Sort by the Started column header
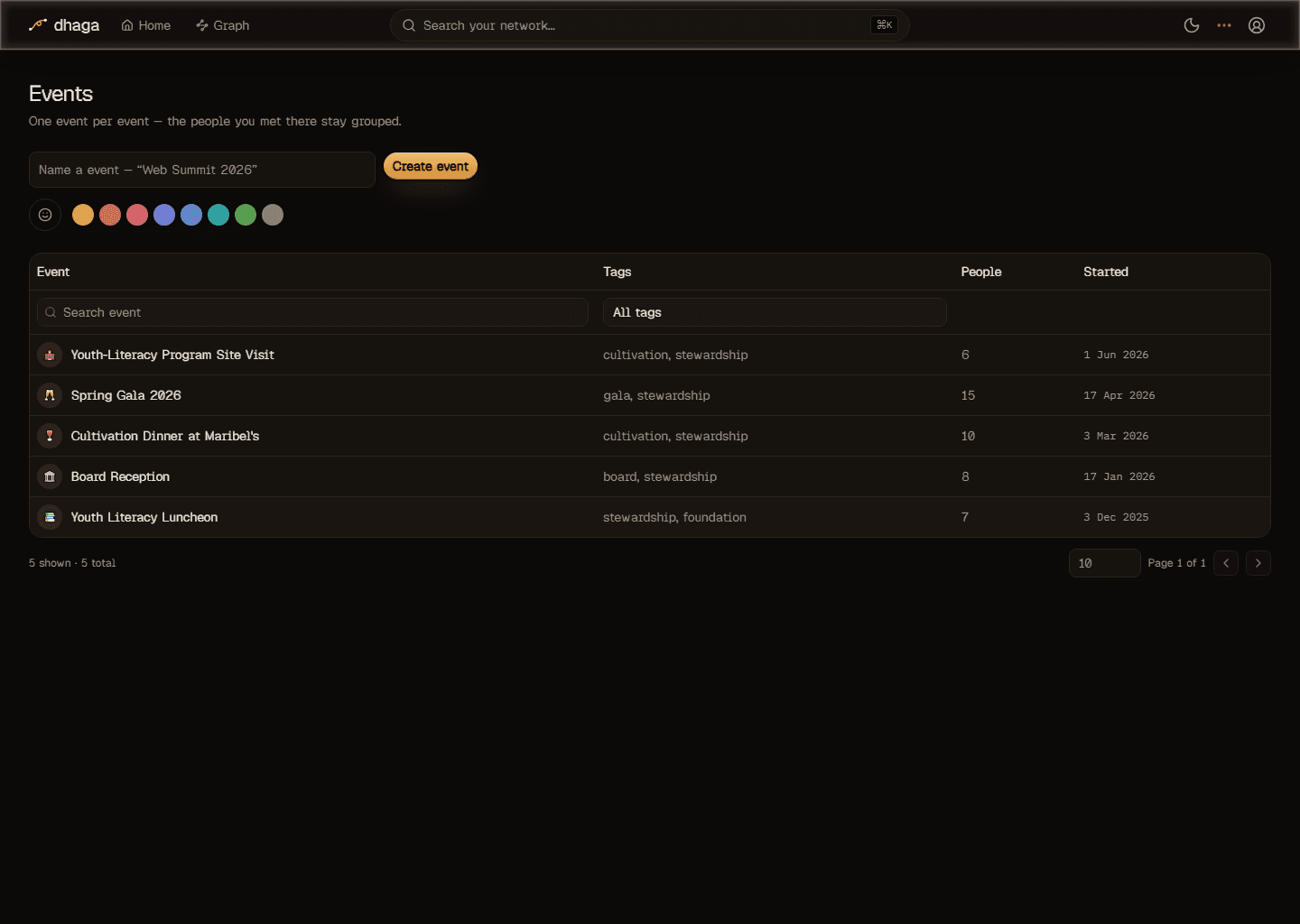The height and width of the screenshot is (924, 1300). [1106, 272]
